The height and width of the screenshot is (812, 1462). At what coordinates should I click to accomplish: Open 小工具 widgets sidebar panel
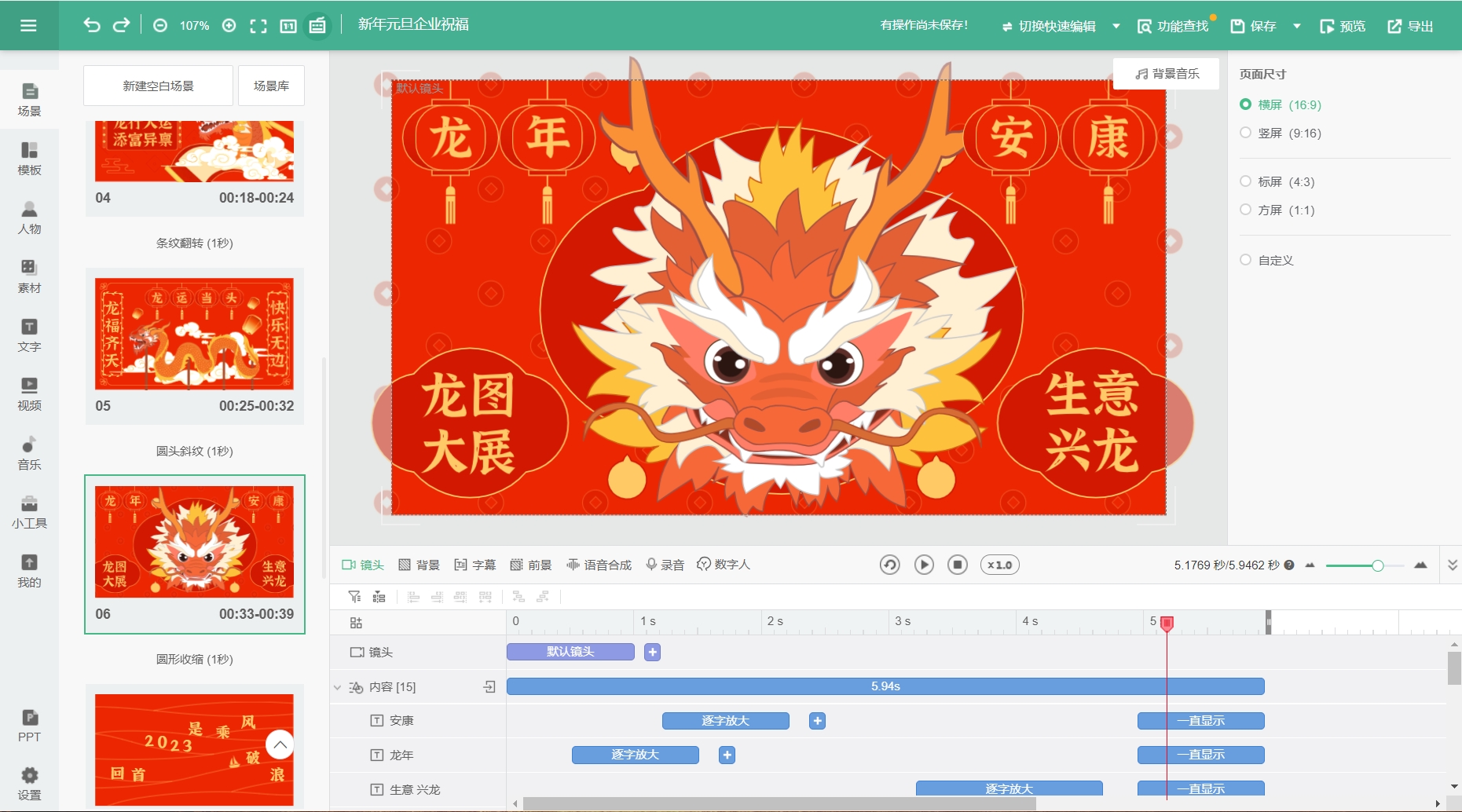click(x=29, y=512)
